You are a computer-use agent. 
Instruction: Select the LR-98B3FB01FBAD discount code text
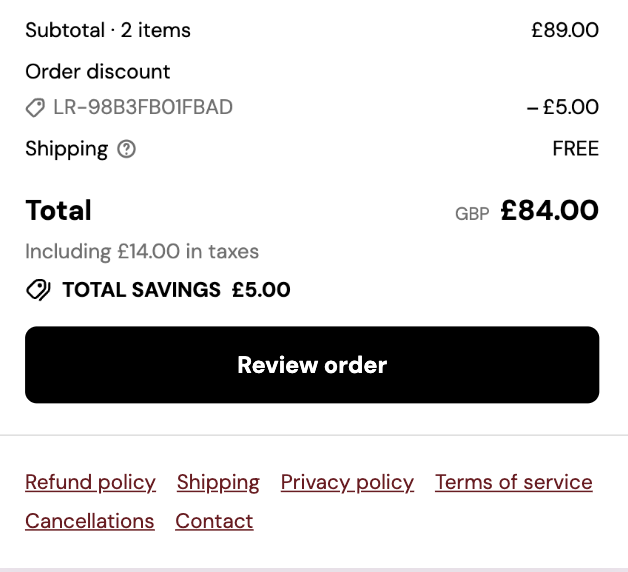coord(143,107)
